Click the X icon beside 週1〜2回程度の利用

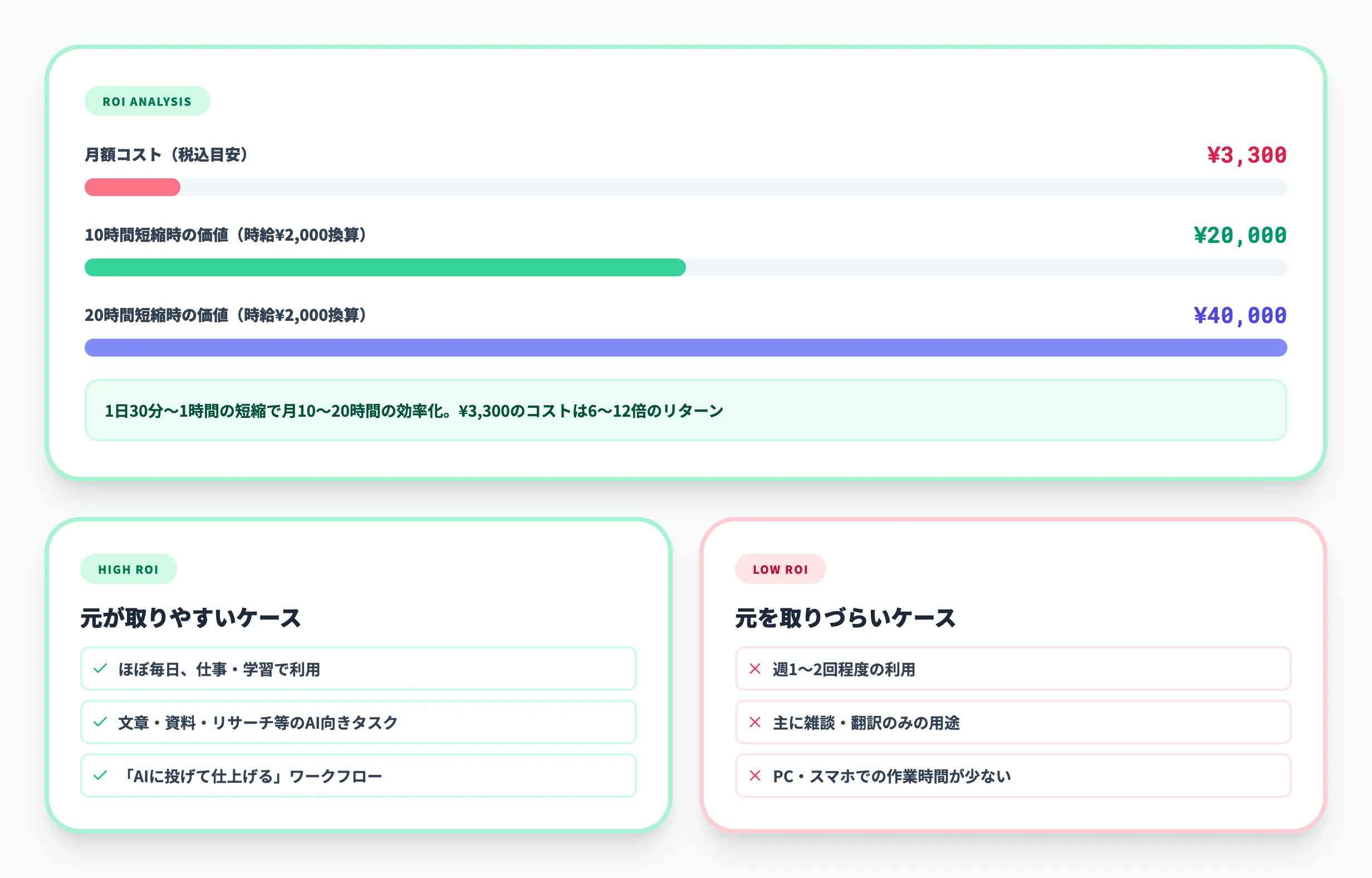pyautogui.click(x=755, y=669)
